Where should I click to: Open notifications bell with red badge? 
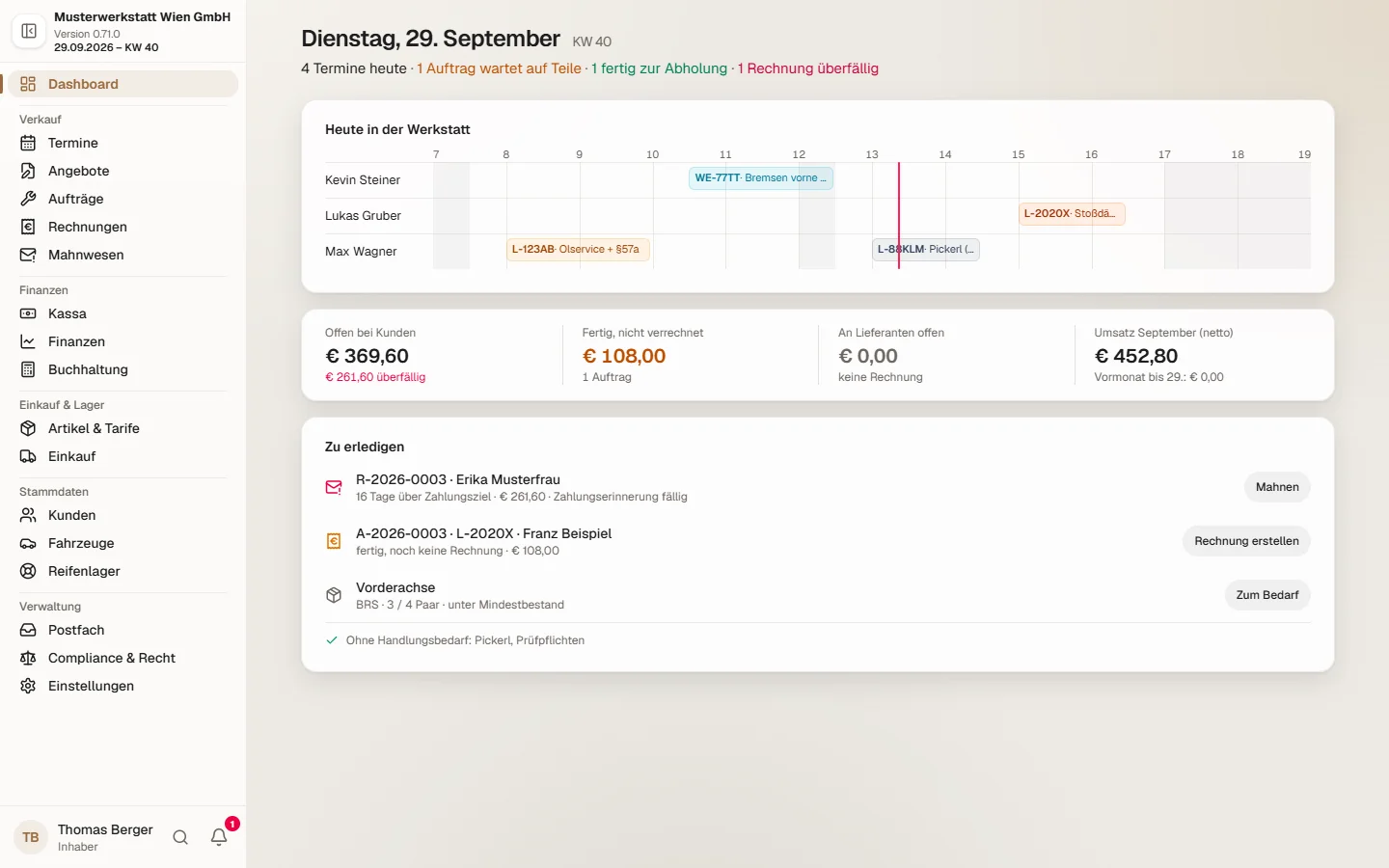[x=220, y=836]
